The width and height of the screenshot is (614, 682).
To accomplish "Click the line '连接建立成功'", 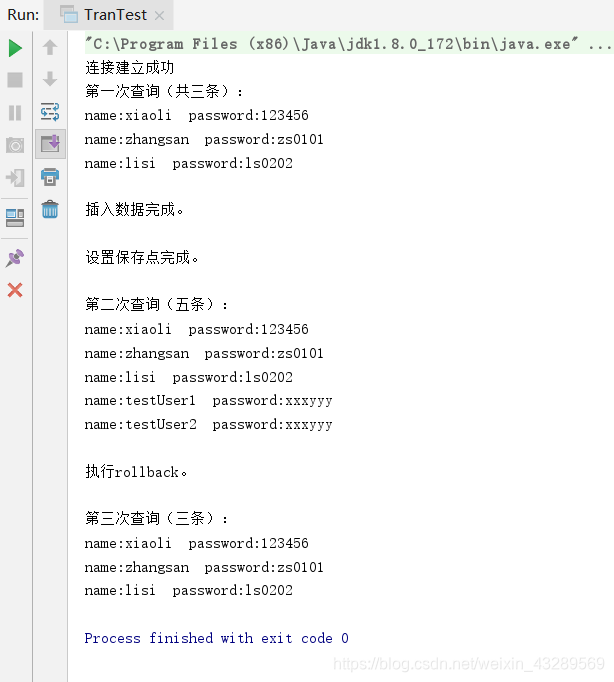I will 130,67.
